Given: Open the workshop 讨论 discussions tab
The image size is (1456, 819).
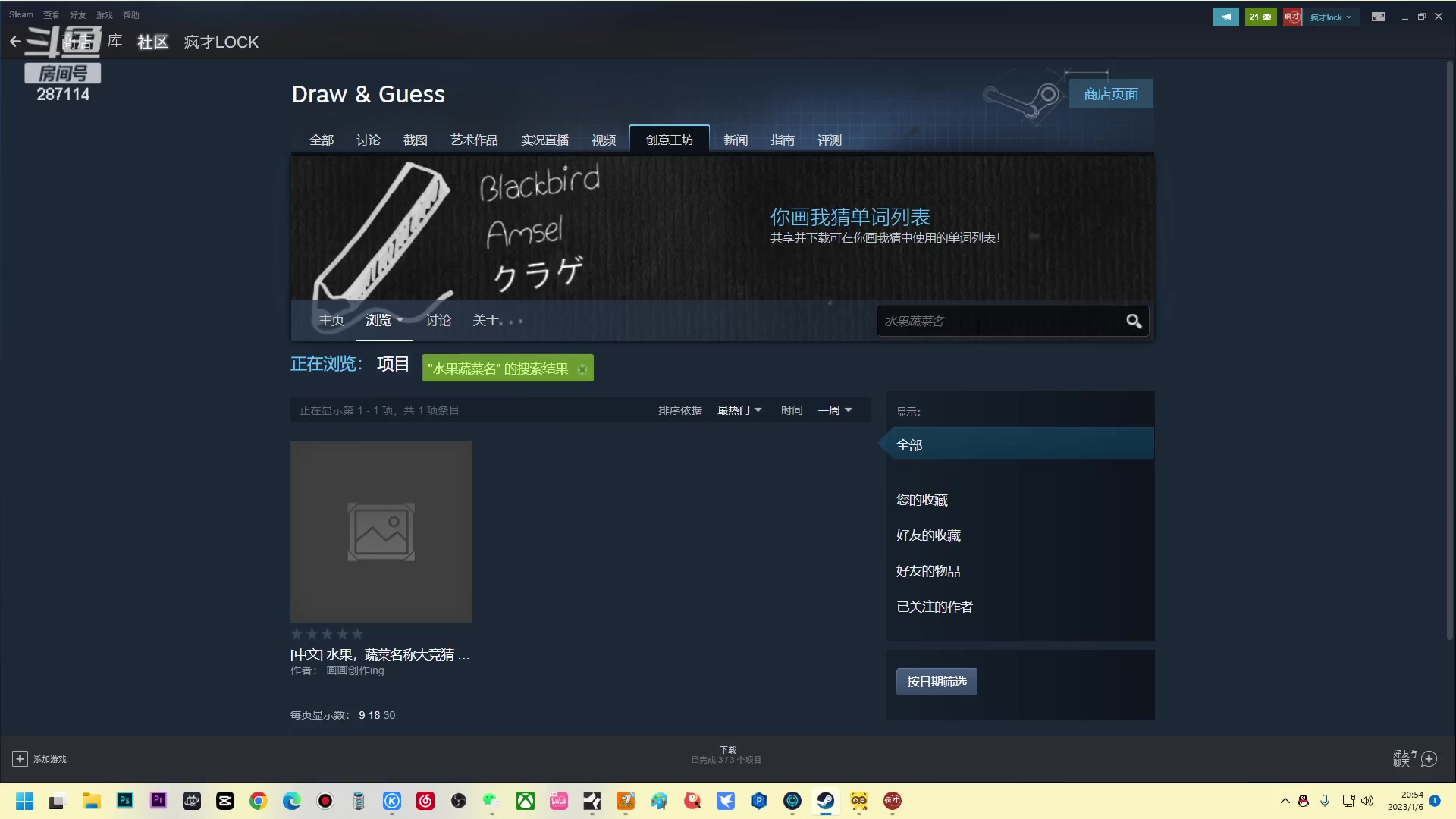Looking at the screenshot, I should click(x=438, y=320).
